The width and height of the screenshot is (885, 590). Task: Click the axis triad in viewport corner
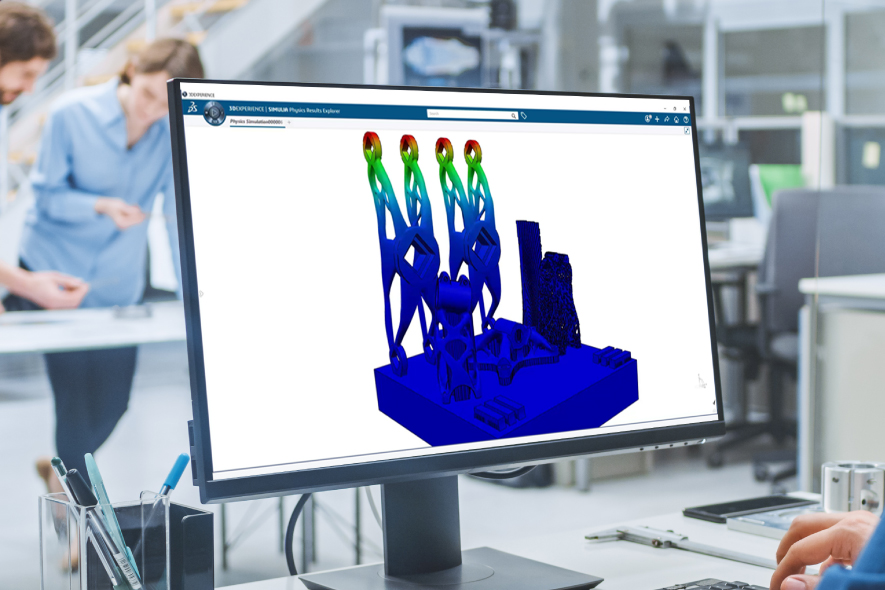pyautogui.click(x=701, y=380)
